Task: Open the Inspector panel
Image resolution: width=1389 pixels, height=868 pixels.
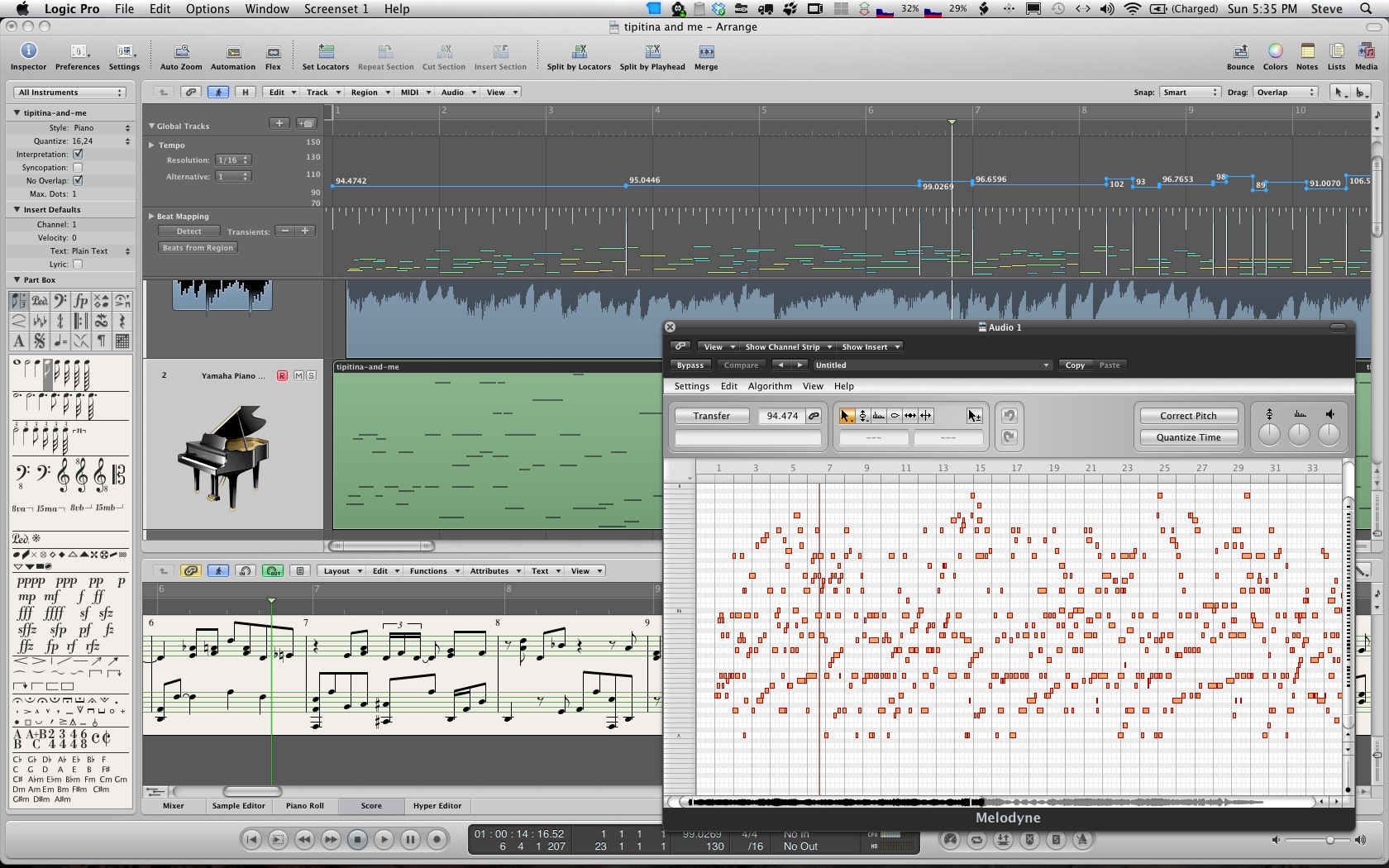Action: click(x=28, y=56)
